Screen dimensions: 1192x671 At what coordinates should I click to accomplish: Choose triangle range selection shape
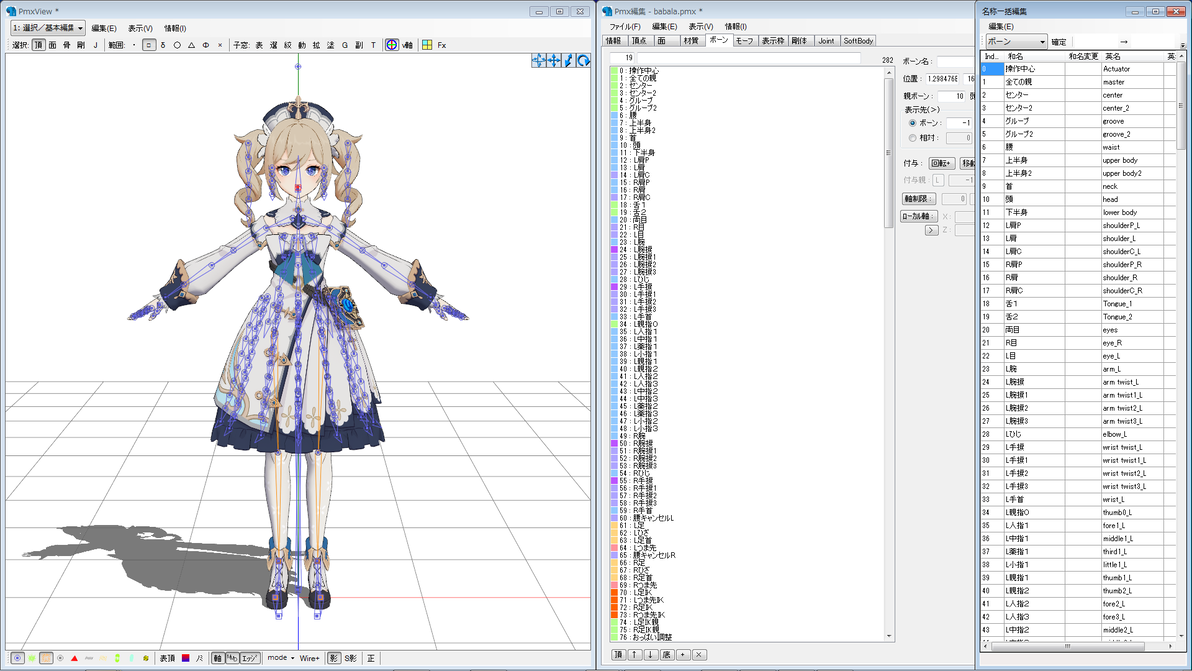[x=192, y=46]
